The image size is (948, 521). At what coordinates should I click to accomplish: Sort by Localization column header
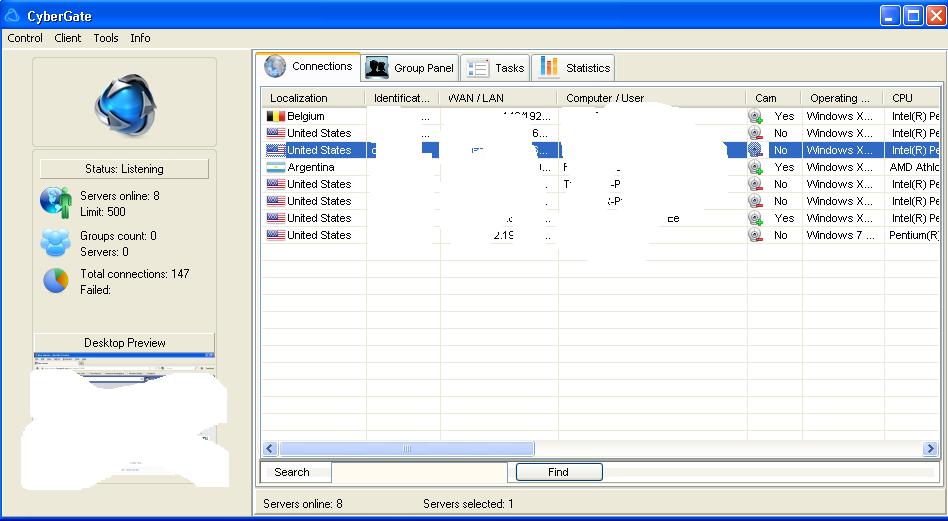click(313, 98)
